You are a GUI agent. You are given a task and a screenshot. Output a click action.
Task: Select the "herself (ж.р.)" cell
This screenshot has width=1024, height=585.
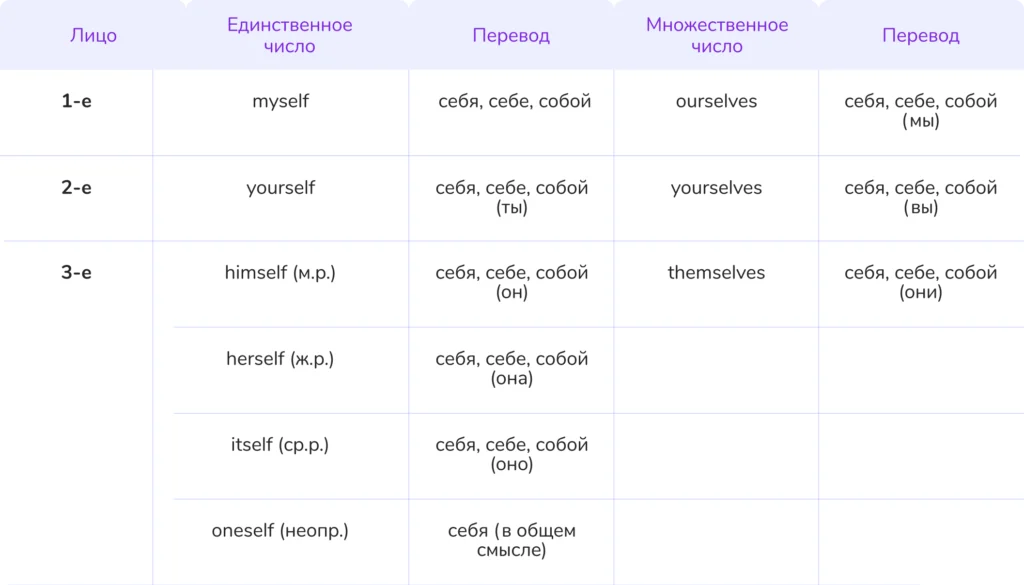pos(281,359)
